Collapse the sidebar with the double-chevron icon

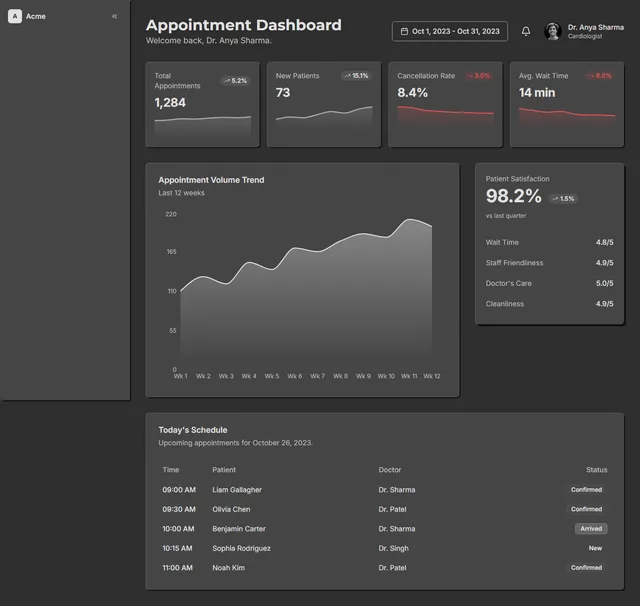pos(114,16)
